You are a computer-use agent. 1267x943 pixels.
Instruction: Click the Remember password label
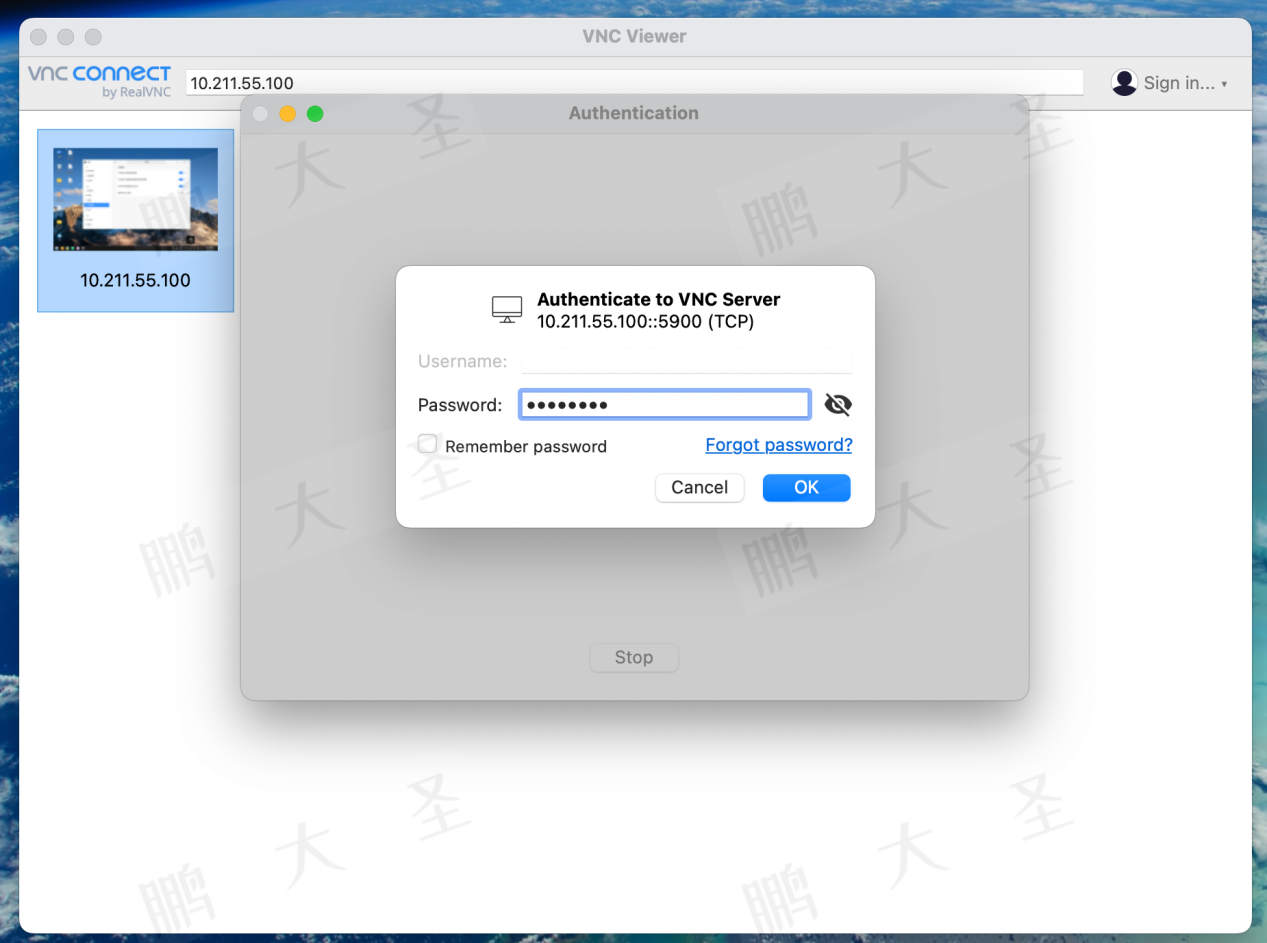(526, 446)
